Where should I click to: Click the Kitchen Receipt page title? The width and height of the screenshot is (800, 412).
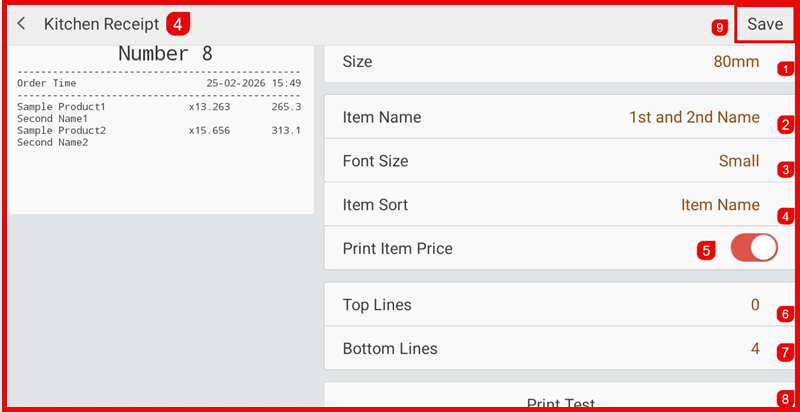[x=101, y=24]
